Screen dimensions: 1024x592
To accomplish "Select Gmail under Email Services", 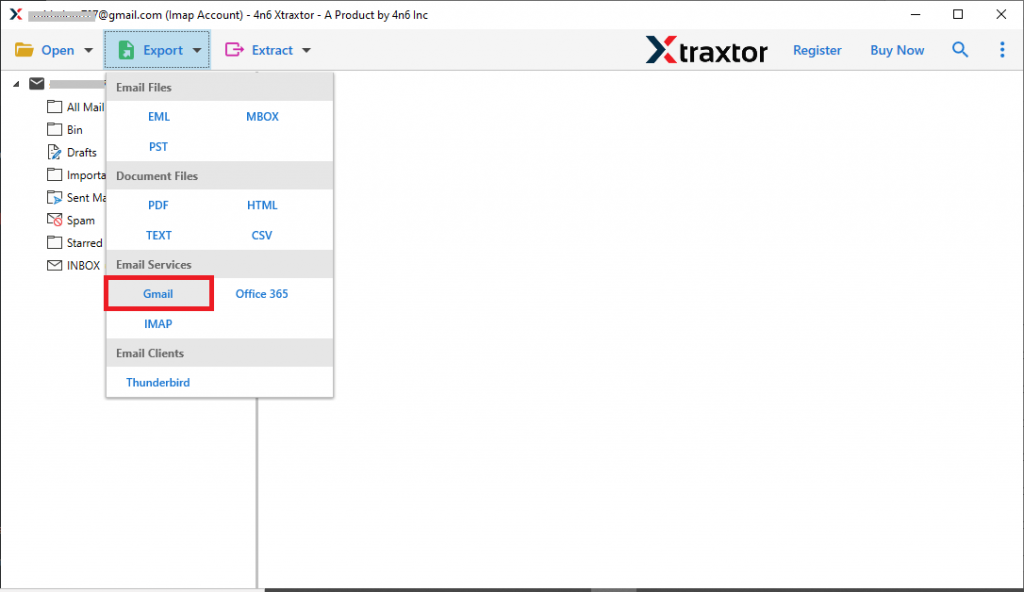I will coord(158,294).
